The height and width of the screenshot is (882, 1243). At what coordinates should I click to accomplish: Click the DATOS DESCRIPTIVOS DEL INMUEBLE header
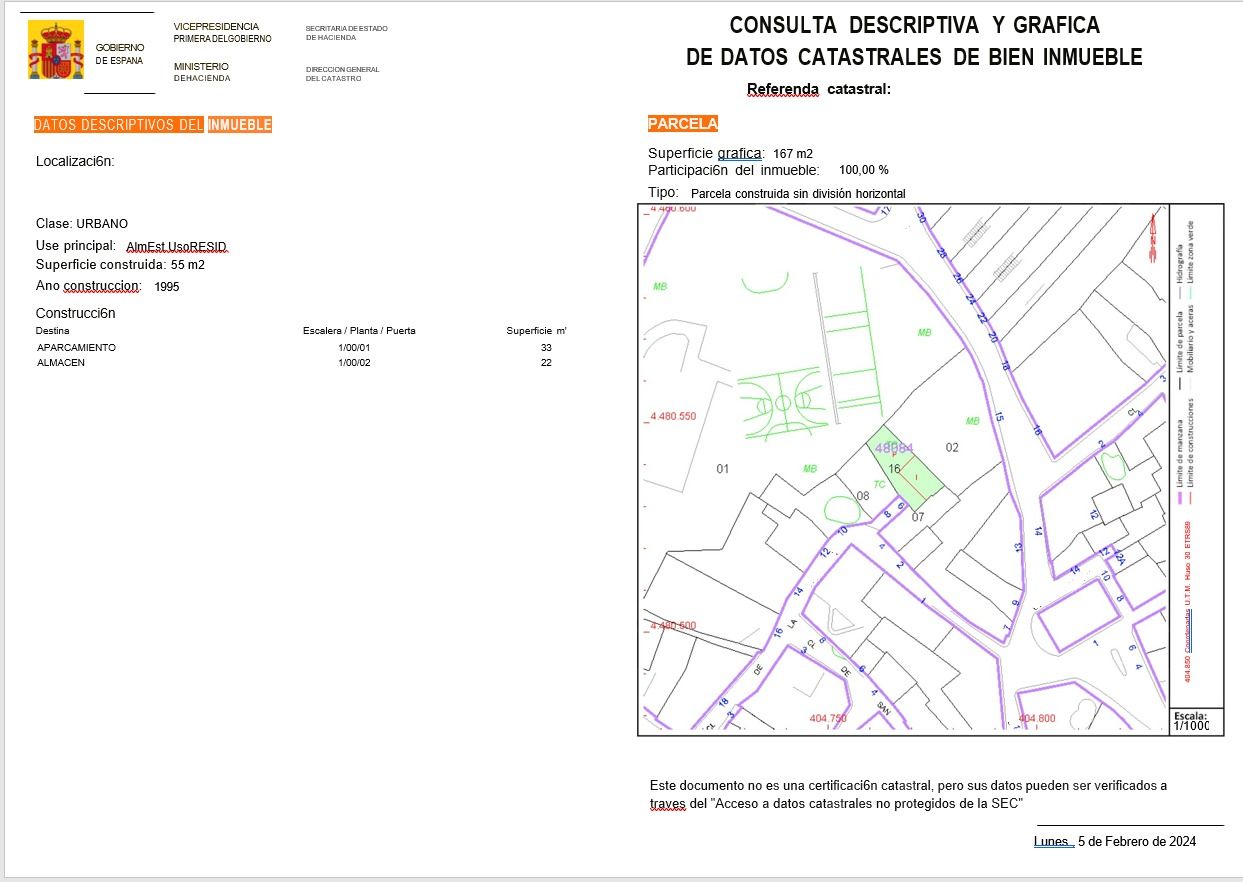(x=152, y=125)
